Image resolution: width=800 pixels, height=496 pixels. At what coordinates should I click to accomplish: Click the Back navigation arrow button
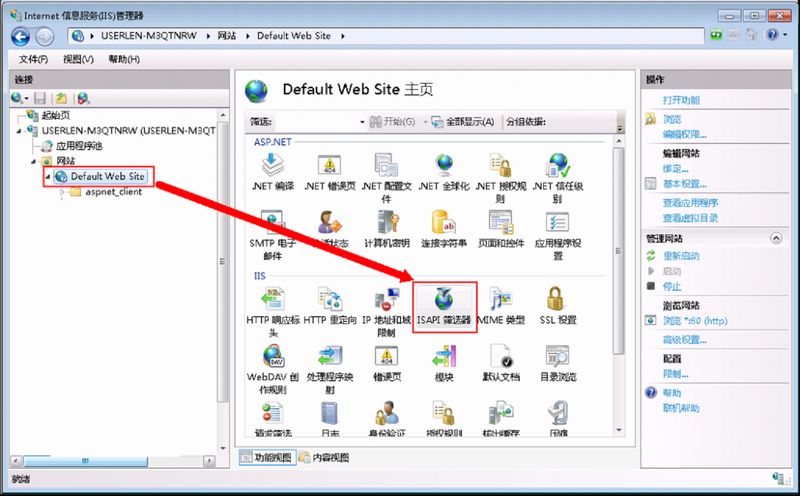20,36
